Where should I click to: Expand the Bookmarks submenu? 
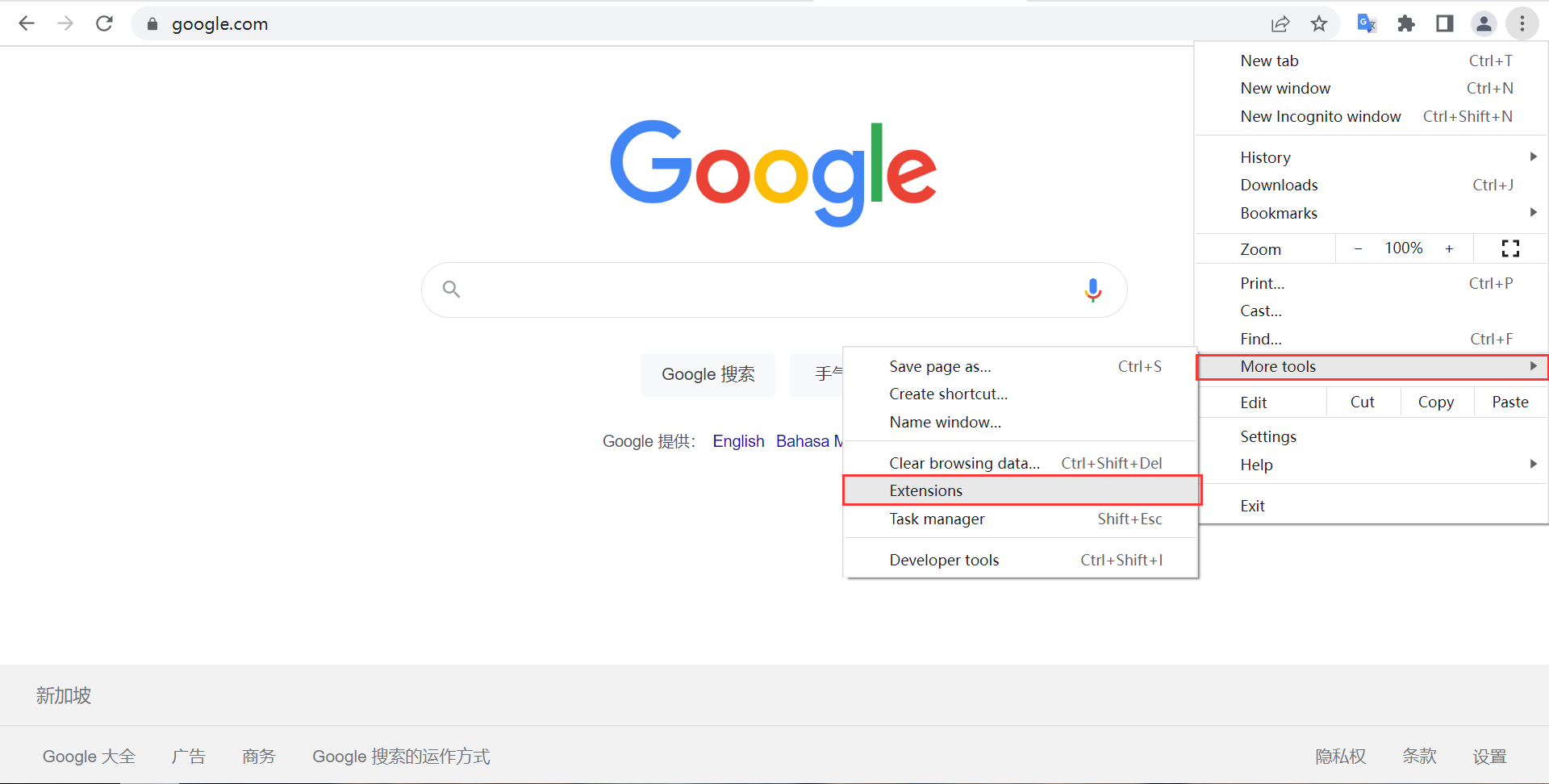pyautogui.click(x=1372, y=213)
